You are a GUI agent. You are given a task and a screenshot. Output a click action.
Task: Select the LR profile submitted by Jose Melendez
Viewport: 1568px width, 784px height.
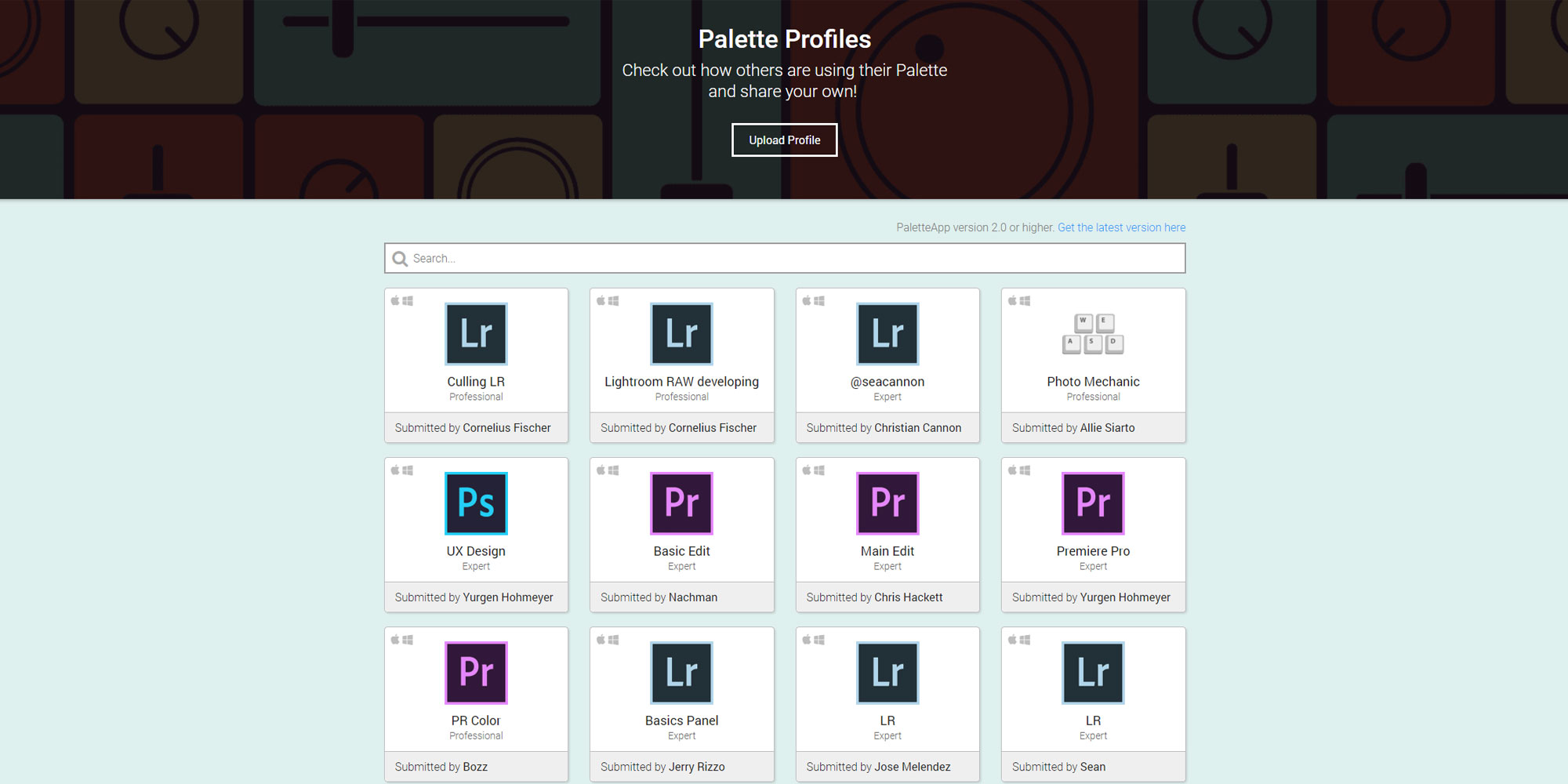[887, 720]
